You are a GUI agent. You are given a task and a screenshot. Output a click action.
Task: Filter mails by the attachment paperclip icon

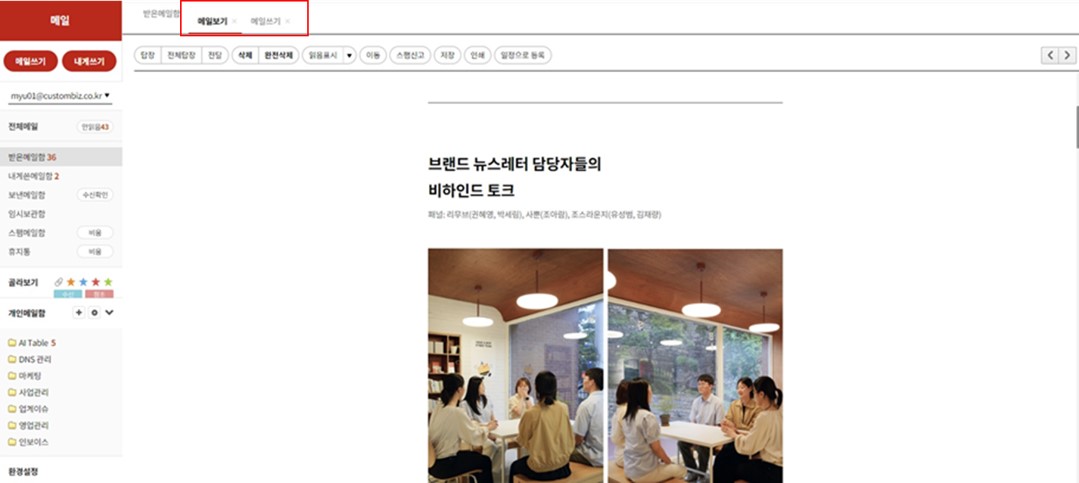(58, 282)
